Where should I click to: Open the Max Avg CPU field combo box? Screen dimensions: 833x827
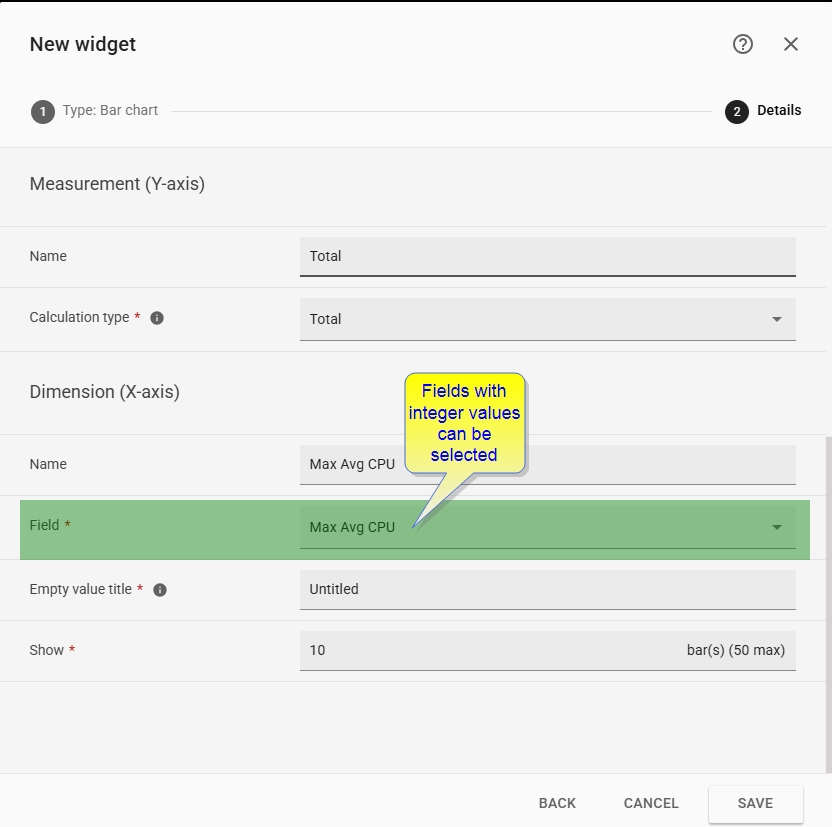[548, 527]
